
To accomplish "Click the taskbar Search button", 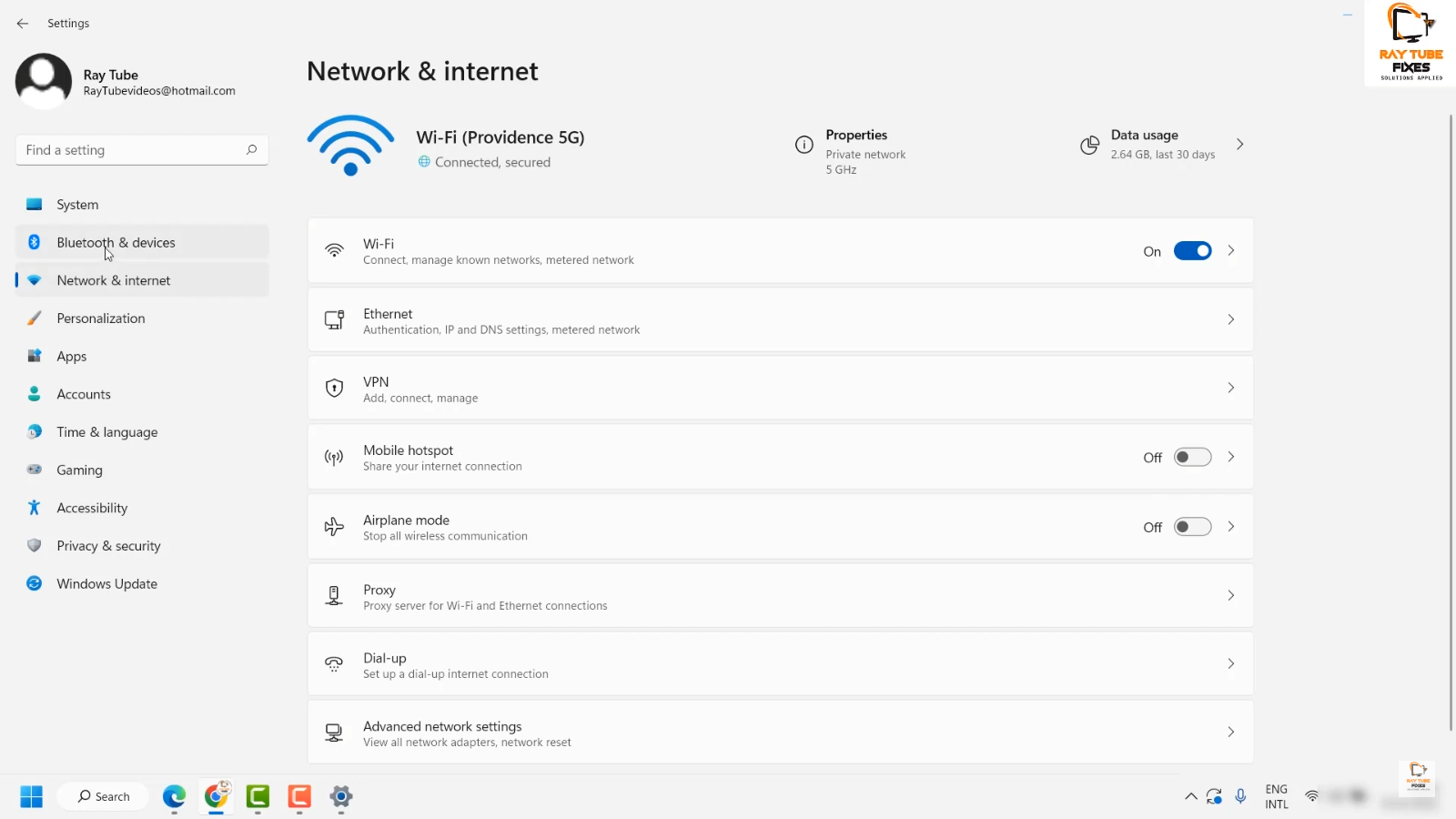I will click(x=103, y=797).
